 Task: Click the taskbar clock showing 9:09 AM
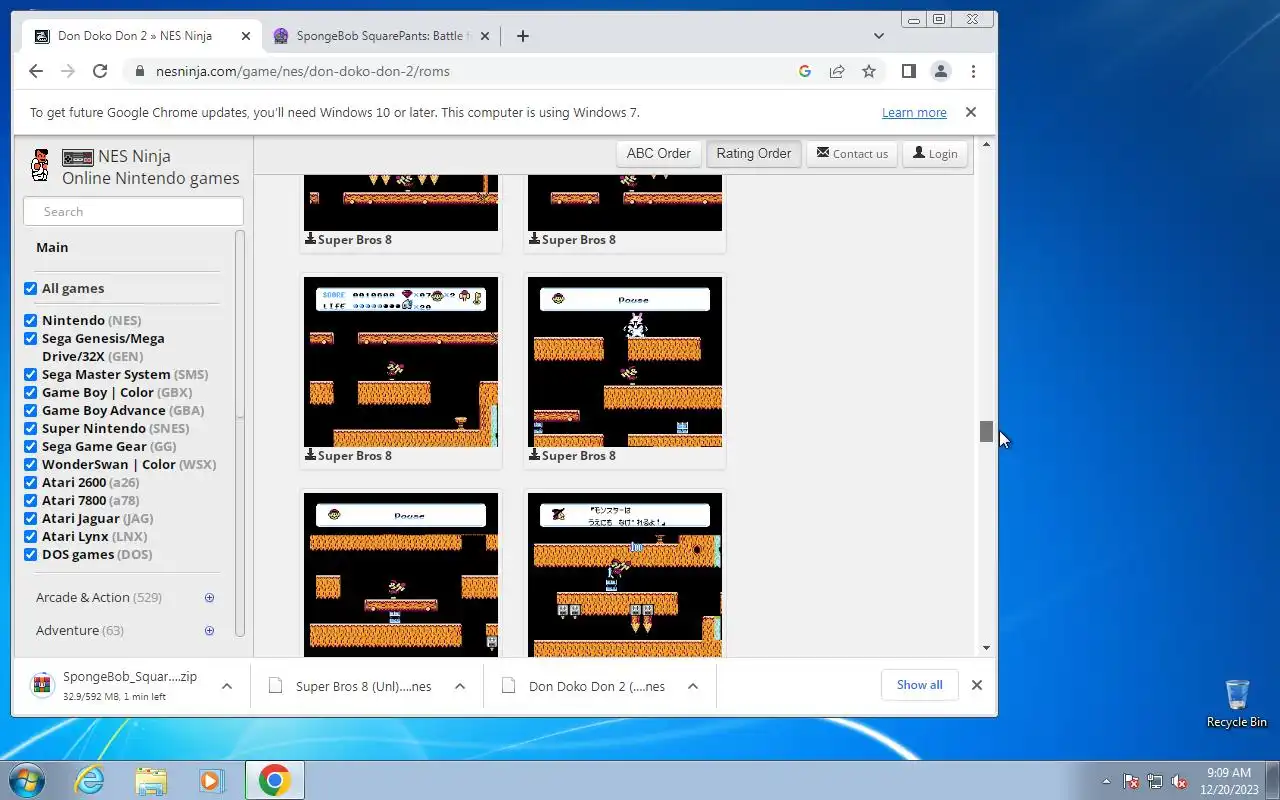coord(1229,781)
